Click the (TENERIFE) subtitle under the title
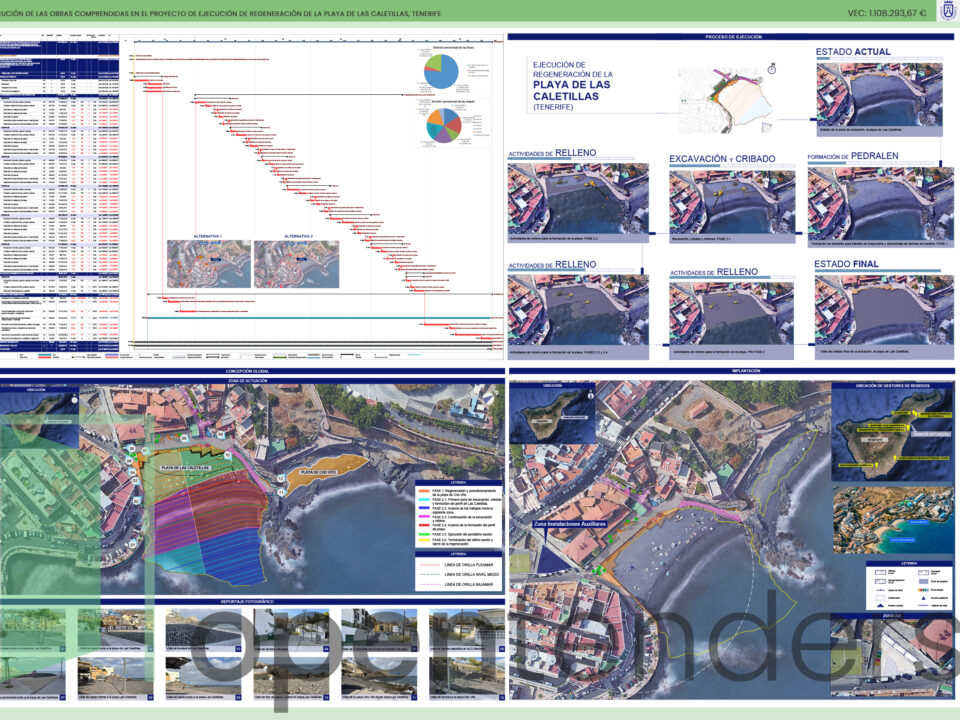 (553, 107)
